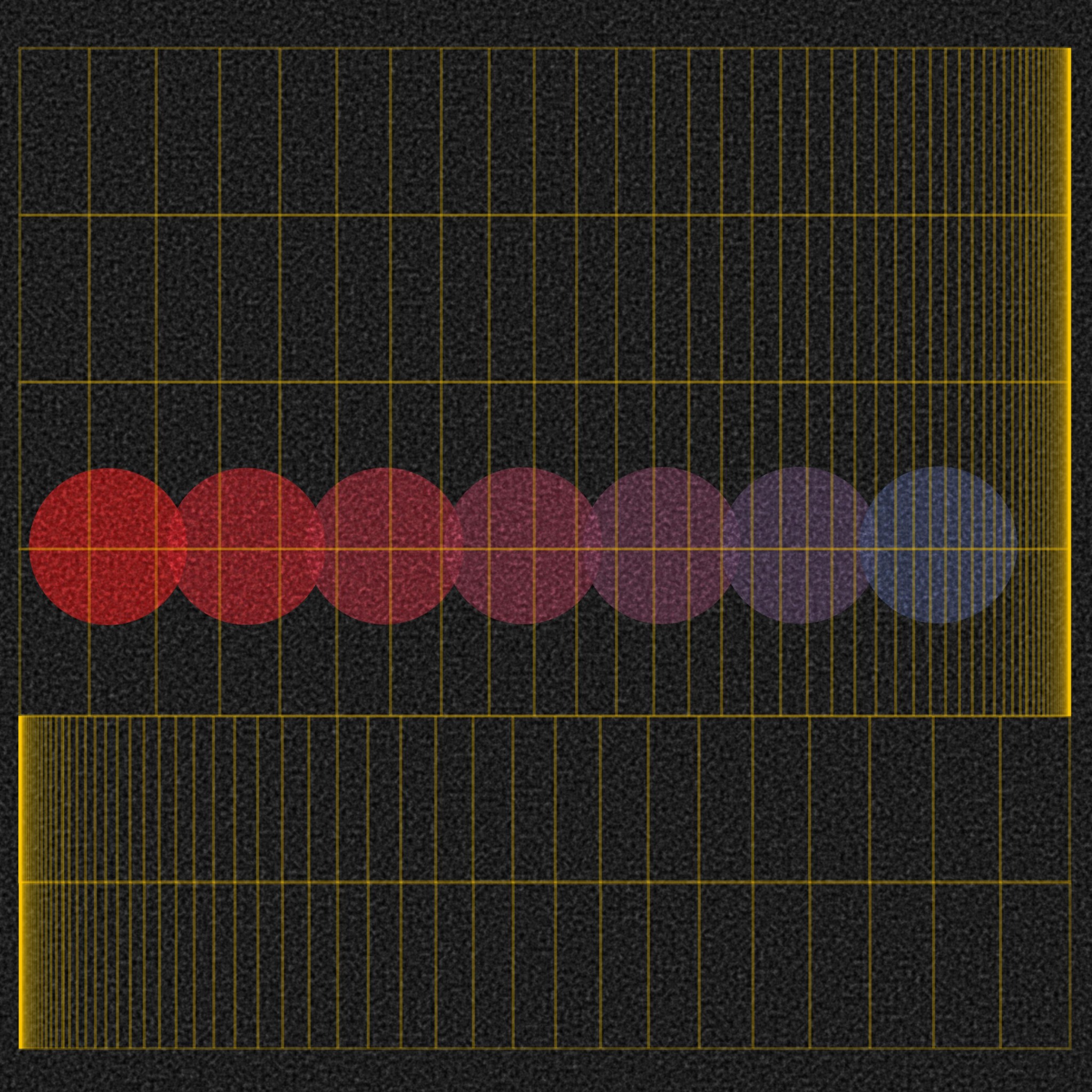Image resolution: width=1092 pixels, height=1092 pixels.
Task: Click the top-left cell of the upper grid
Action: click(54, 131)
